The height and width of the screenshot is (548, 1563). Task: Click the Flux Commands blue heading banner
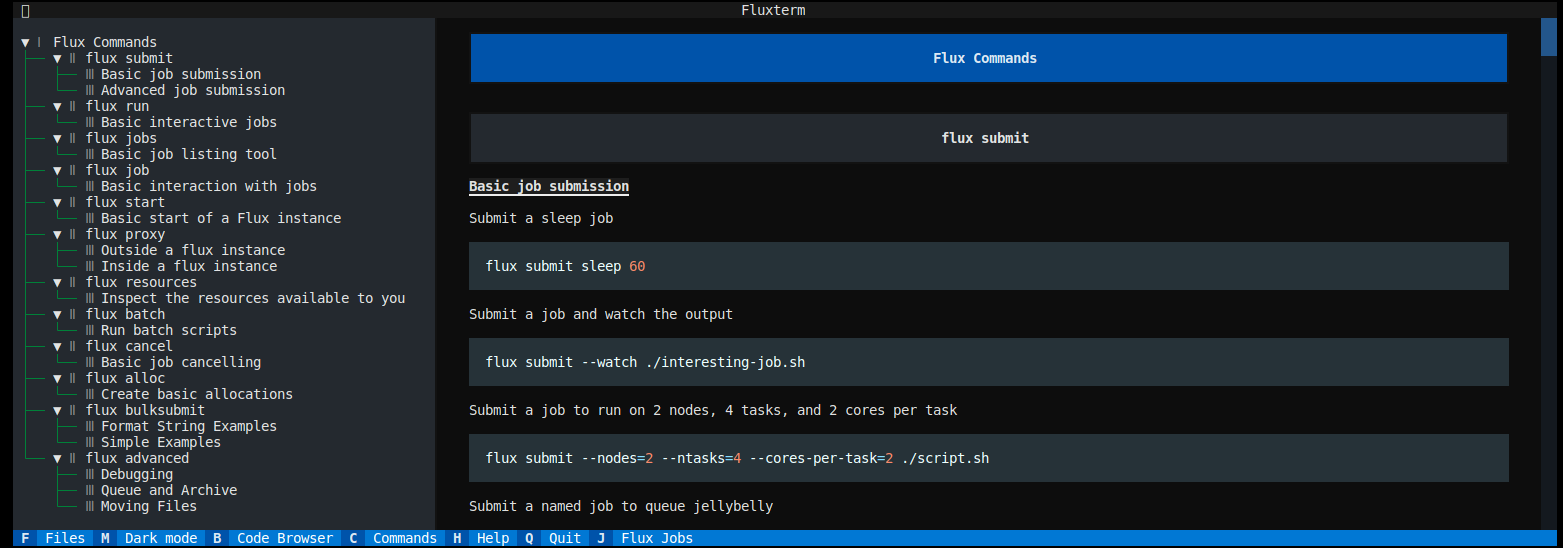click(x=989, y=58)
